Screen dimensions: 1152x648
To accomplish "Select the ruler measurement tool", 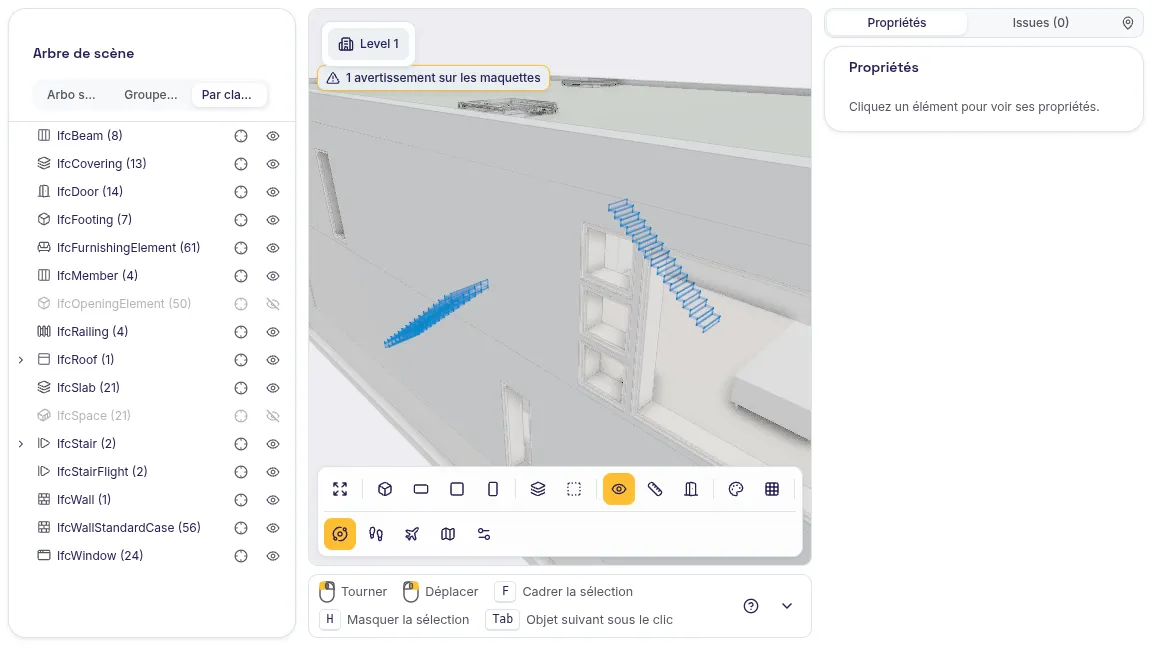I will coord(655,489).
